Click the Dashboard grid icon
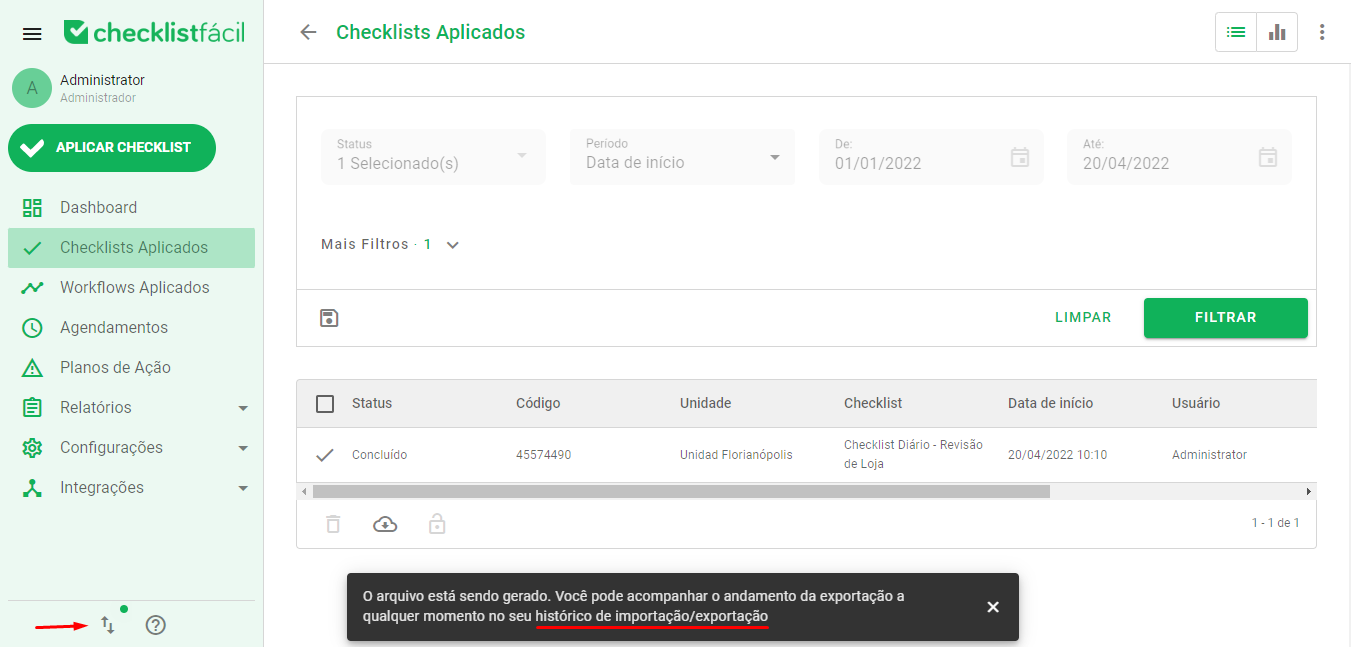The height and width of the screenshot is (647, 1351). [32, 208]
